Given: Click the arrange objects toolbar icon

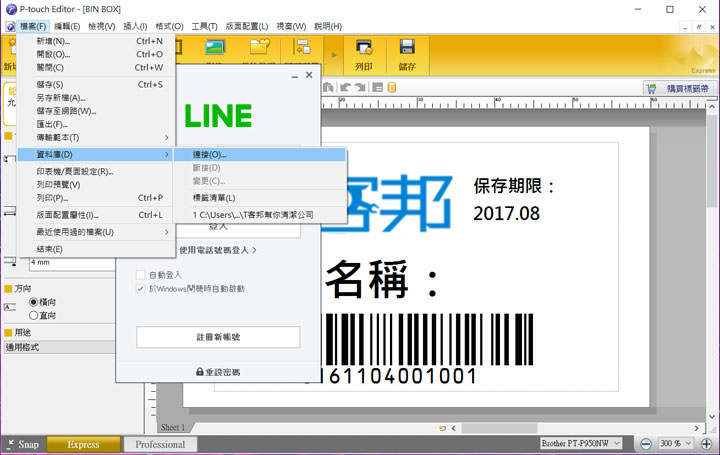Looking at the screenshot, I should click(x=302, y=47).
